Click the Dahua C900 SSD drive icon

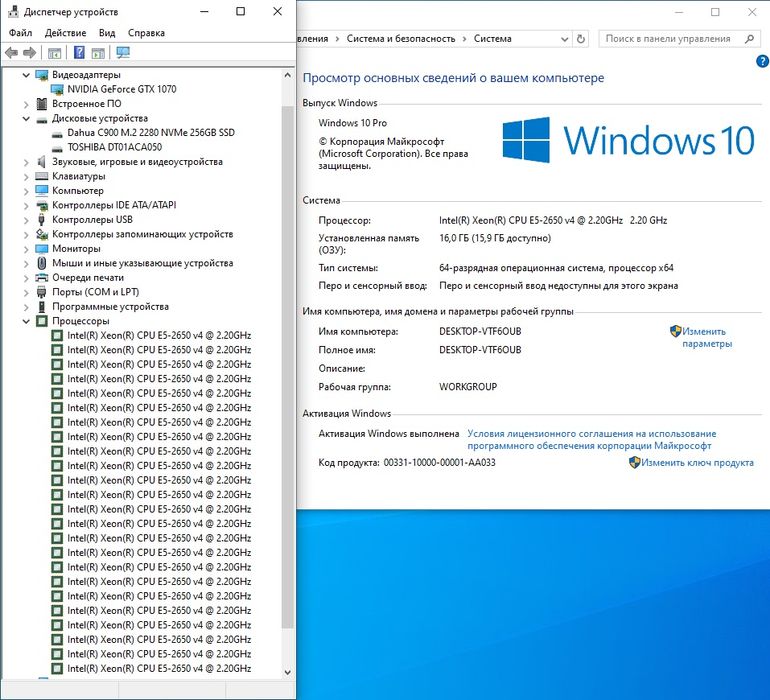point(57,133)
